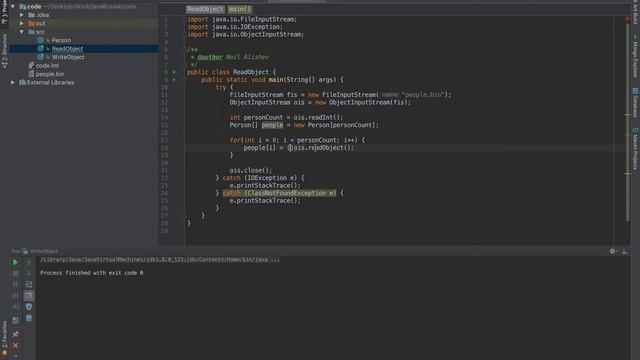The height and width of the screenshot is (360, 640).
Task: Click the Down the stack trace arrow
Action: tap(29, 273)
